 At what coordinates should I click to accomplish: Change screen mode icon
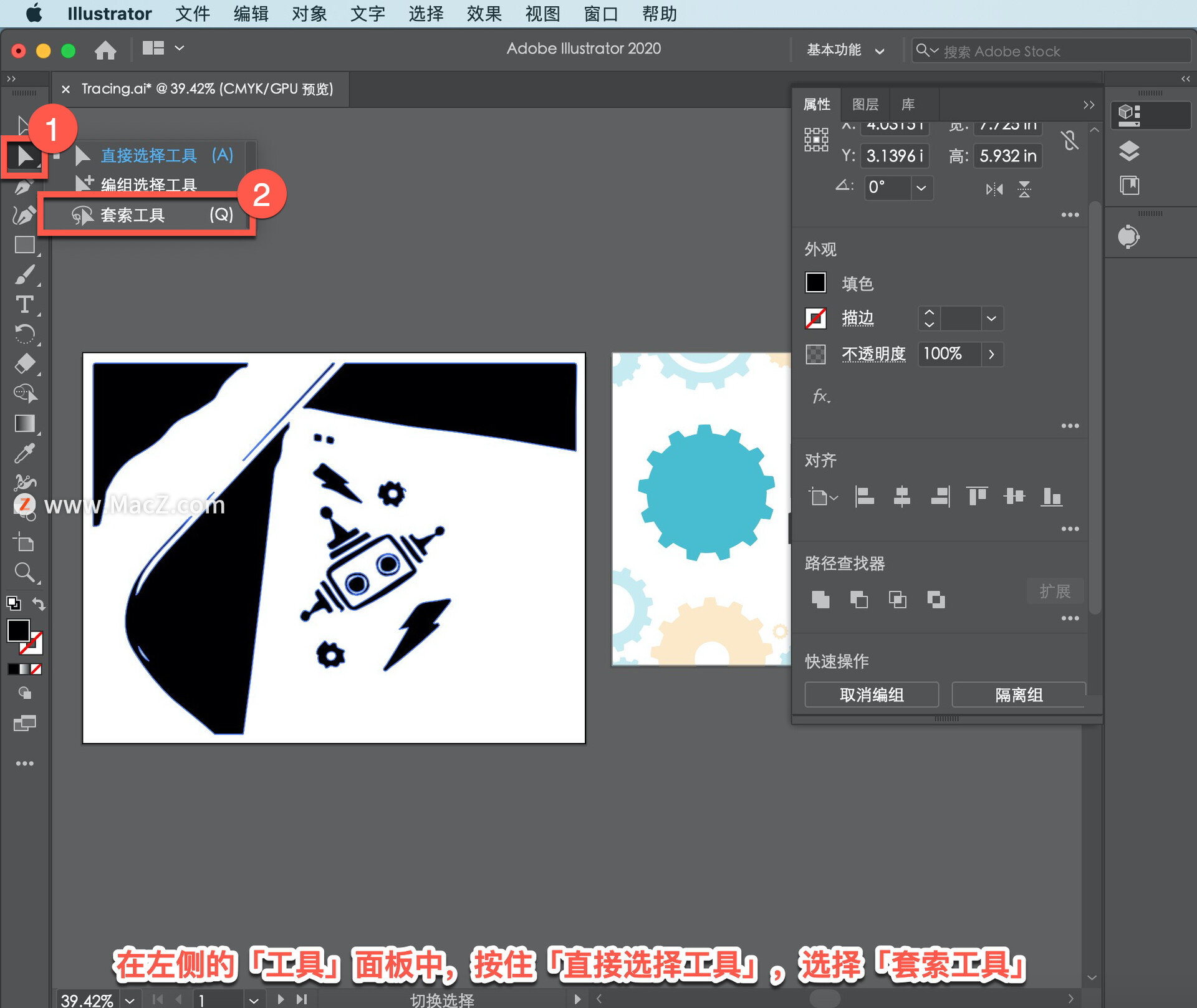pos(24,723)
